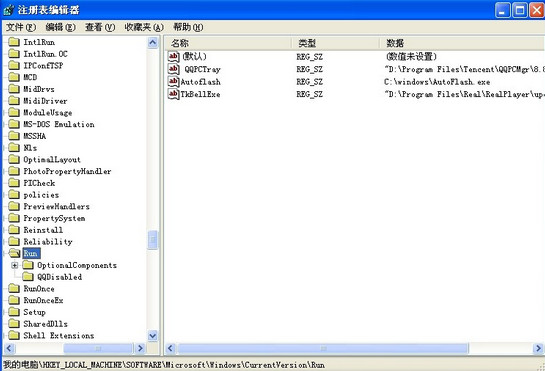Click the values pane horizontal scrollbar thumb
This screenshot has height=371, width=545.
tap(323, 348)
